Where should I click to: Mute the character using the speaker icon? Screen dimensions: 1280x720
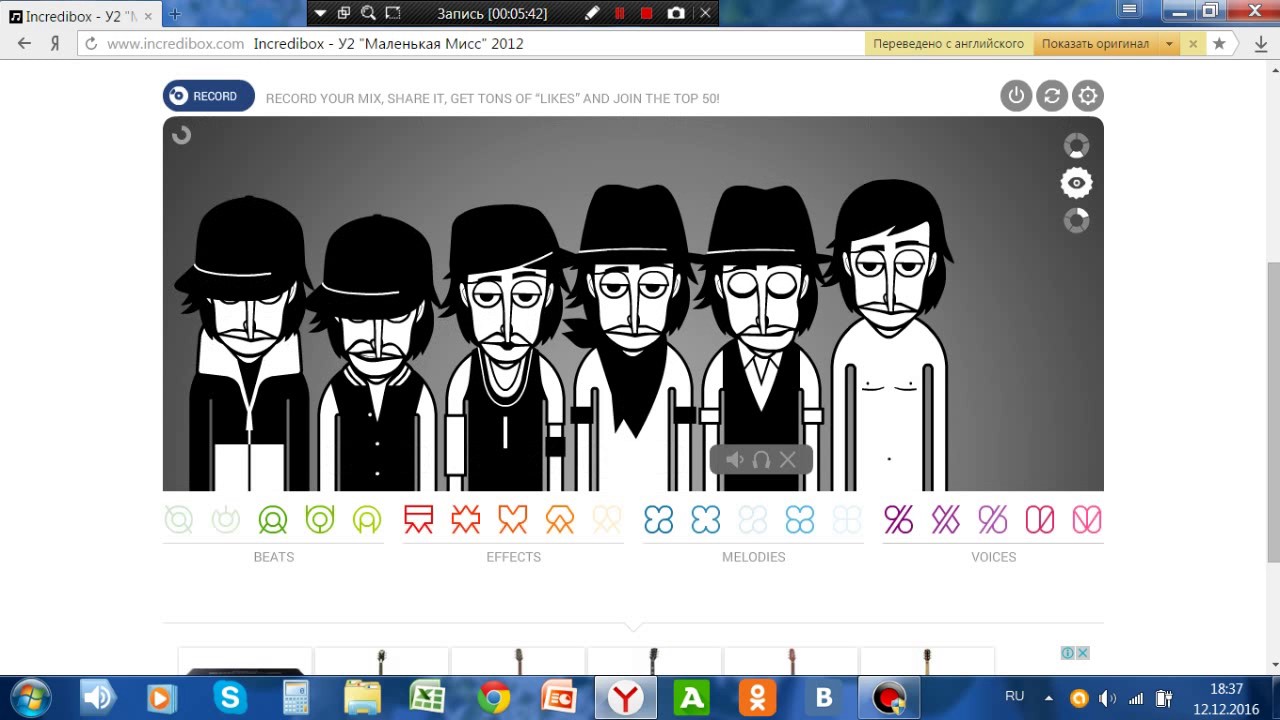(734, 460)
